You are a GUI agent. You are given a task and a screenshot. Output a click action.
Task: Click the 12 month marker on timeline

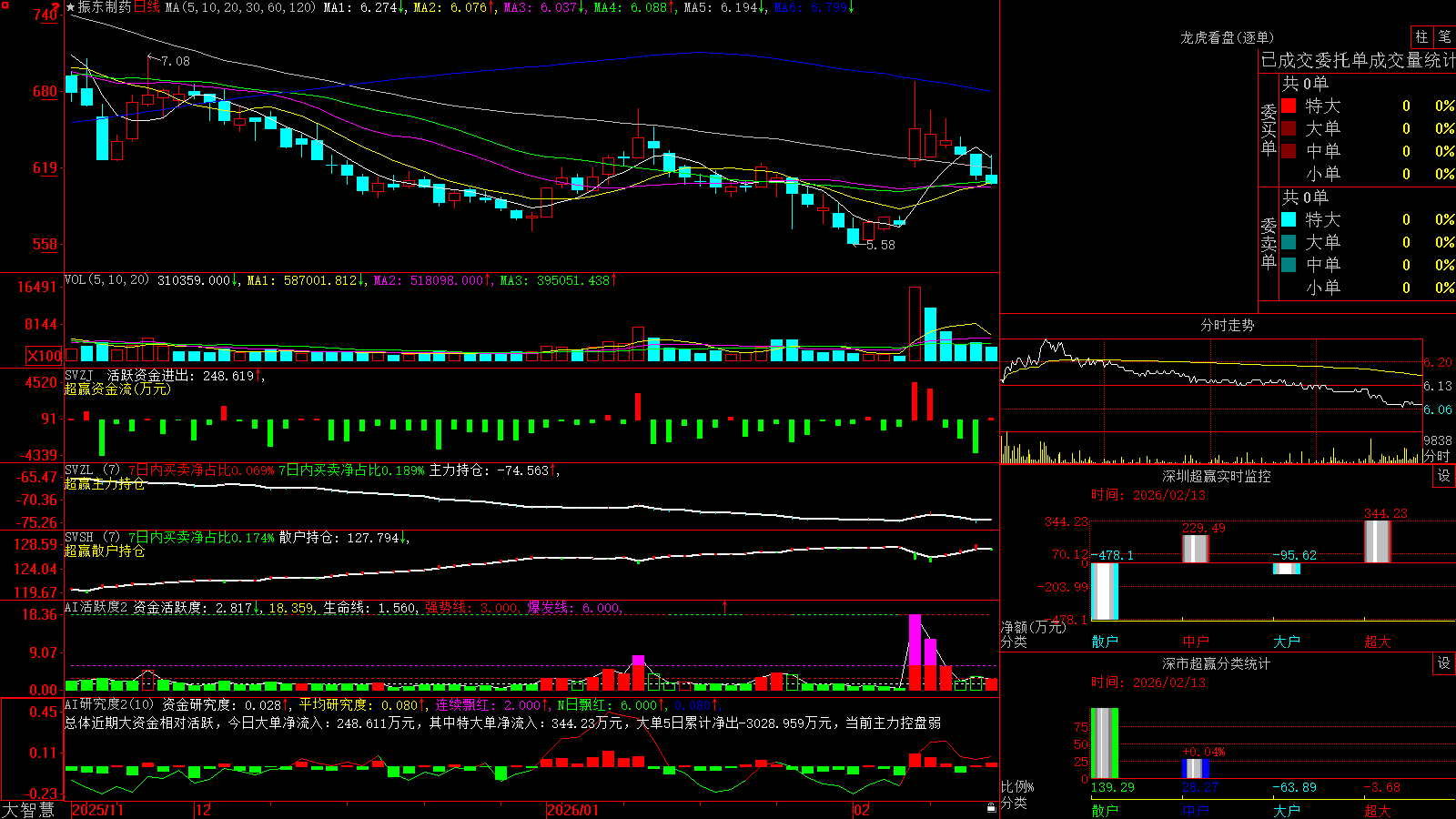click(x=203, y=810)
